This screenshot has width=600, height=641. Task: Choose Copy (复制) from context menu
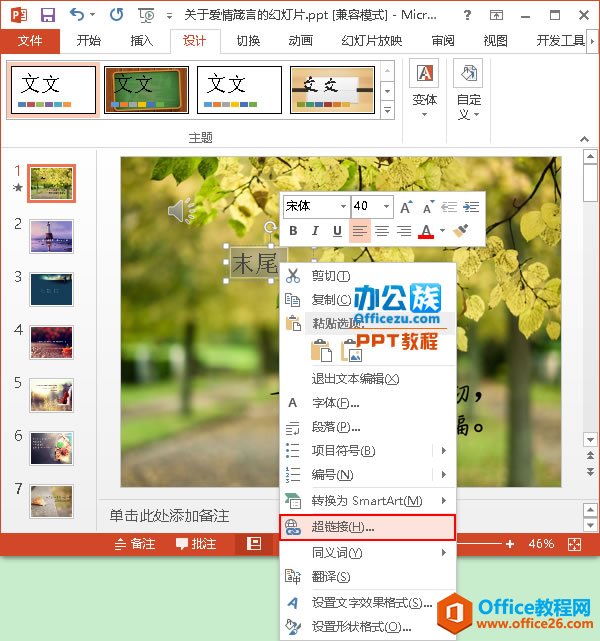click(368, 300)
